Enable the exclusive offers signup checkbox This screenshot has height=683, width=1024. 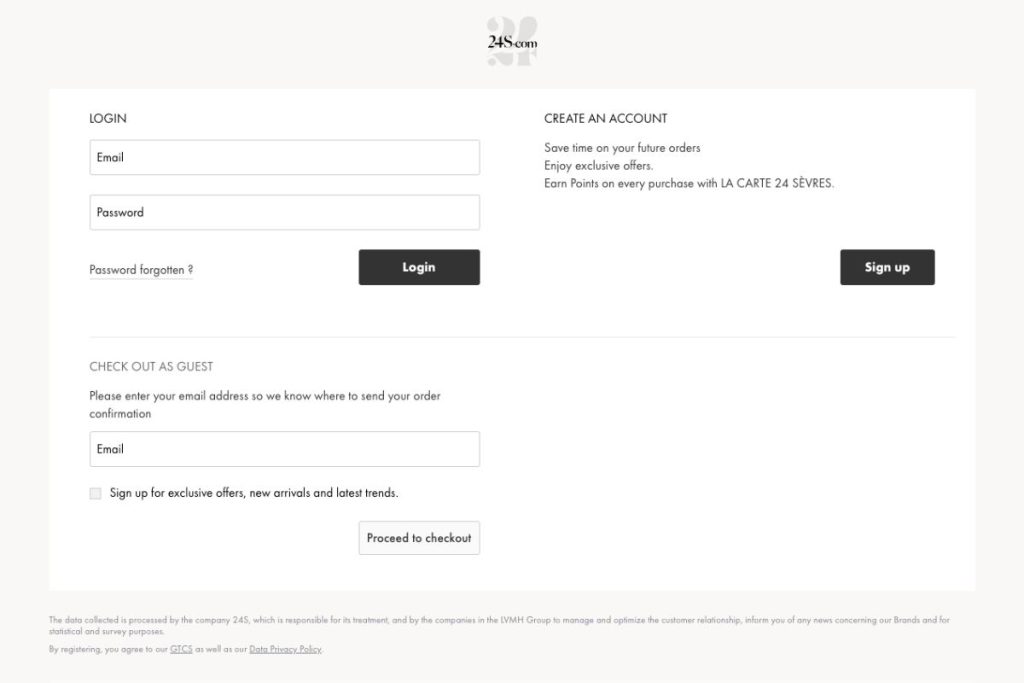pos(96,493)
